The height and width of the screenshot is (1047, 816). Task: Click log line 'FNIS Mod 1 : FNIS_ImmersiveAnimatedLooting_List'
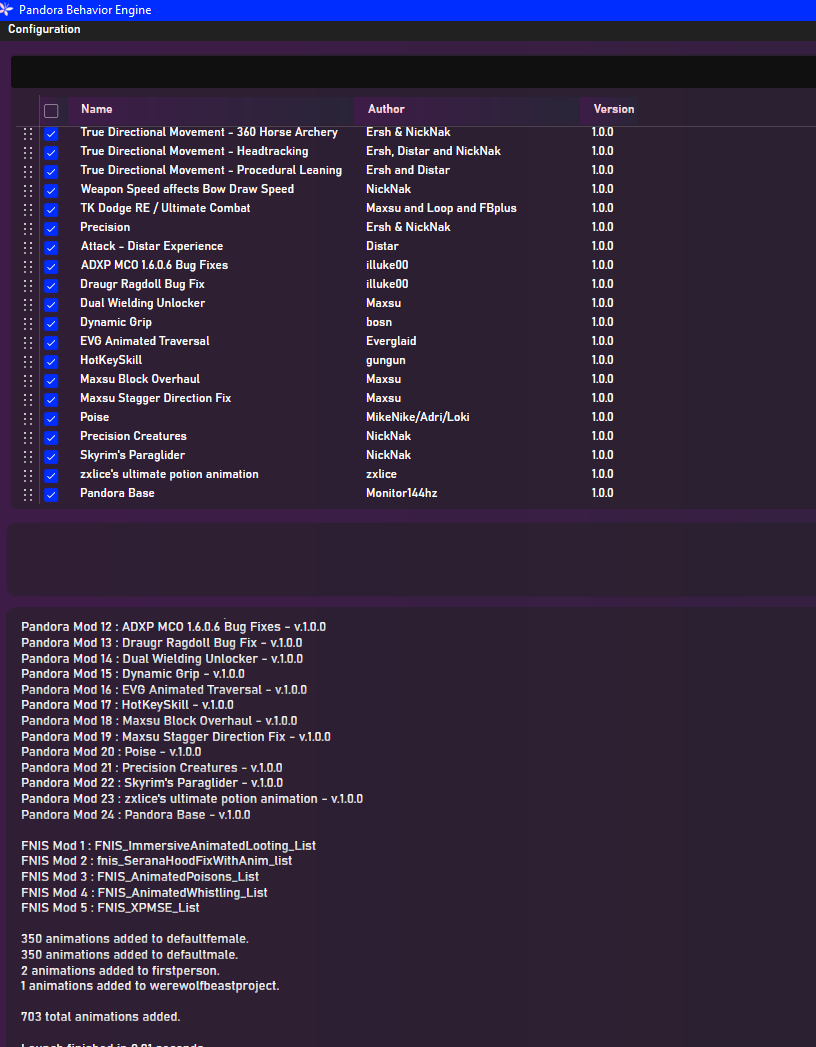click(x=168, y=846)
